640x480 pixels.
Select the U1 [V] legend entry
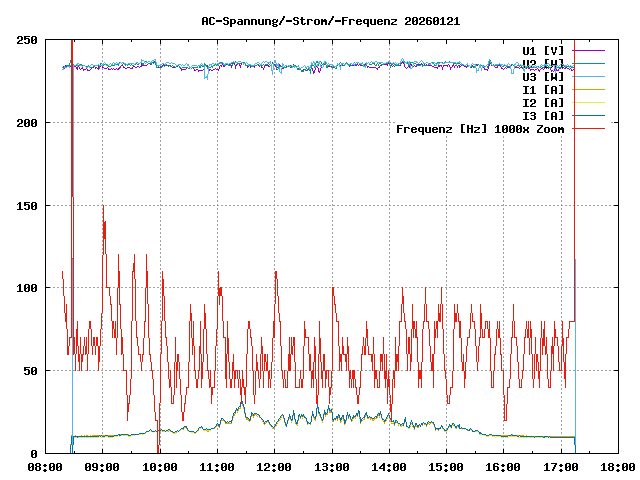point(543,50)
